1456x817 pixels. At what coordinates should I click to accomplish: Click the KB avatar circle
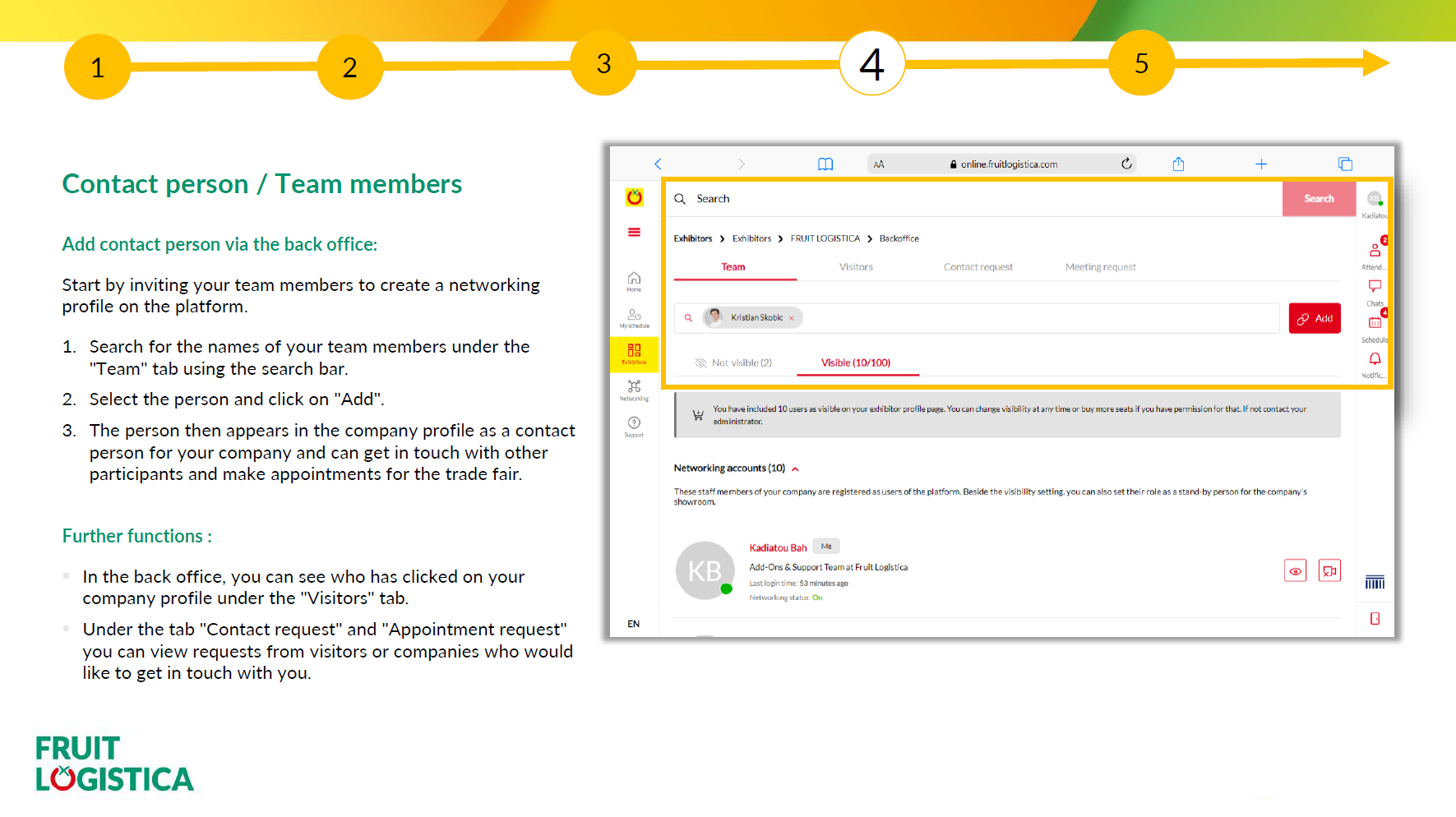[705, 570]
